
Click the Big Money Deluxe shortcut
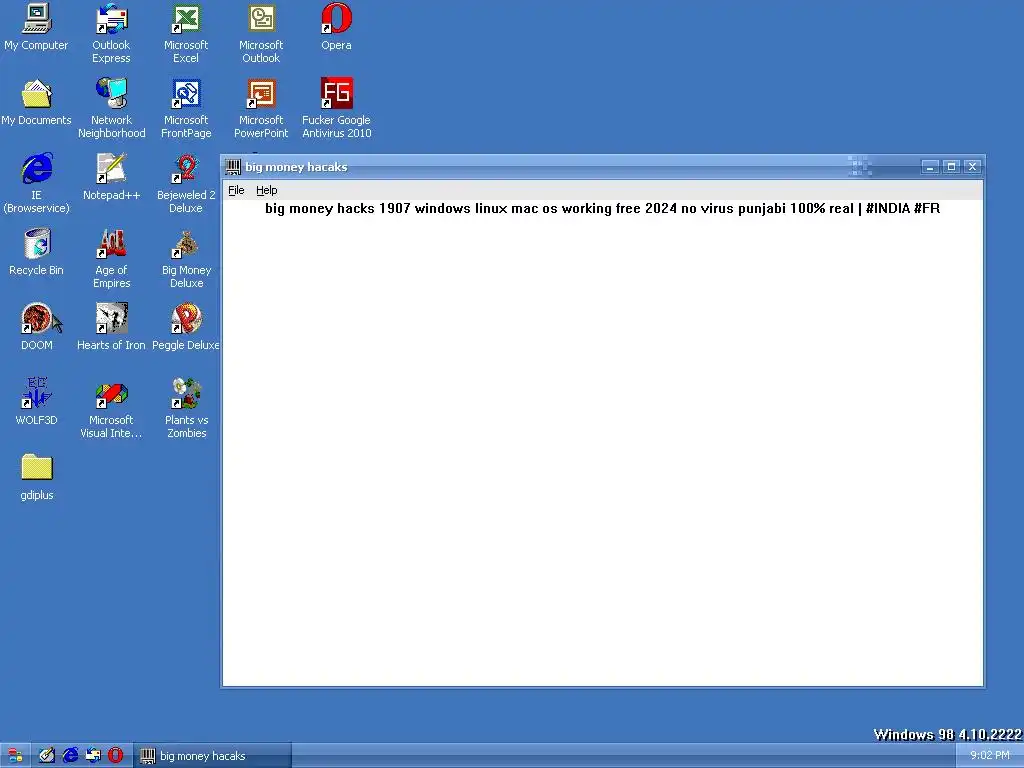click(x=186, y=259)
